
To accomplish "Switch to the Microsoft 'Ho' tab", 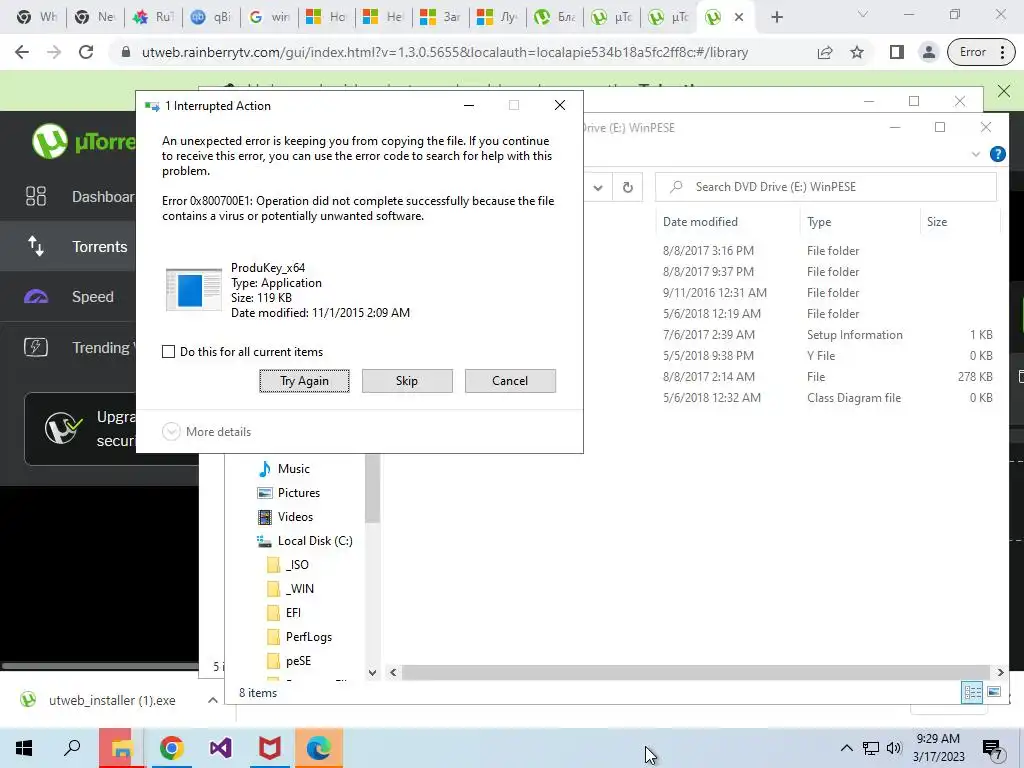I will pos(326,17).
